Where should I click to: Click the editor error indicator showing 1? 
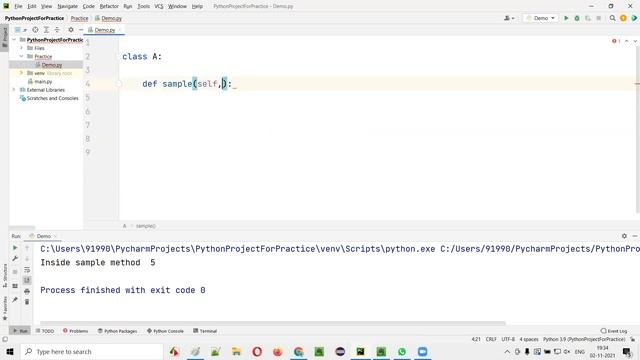(x=616, y=41)
